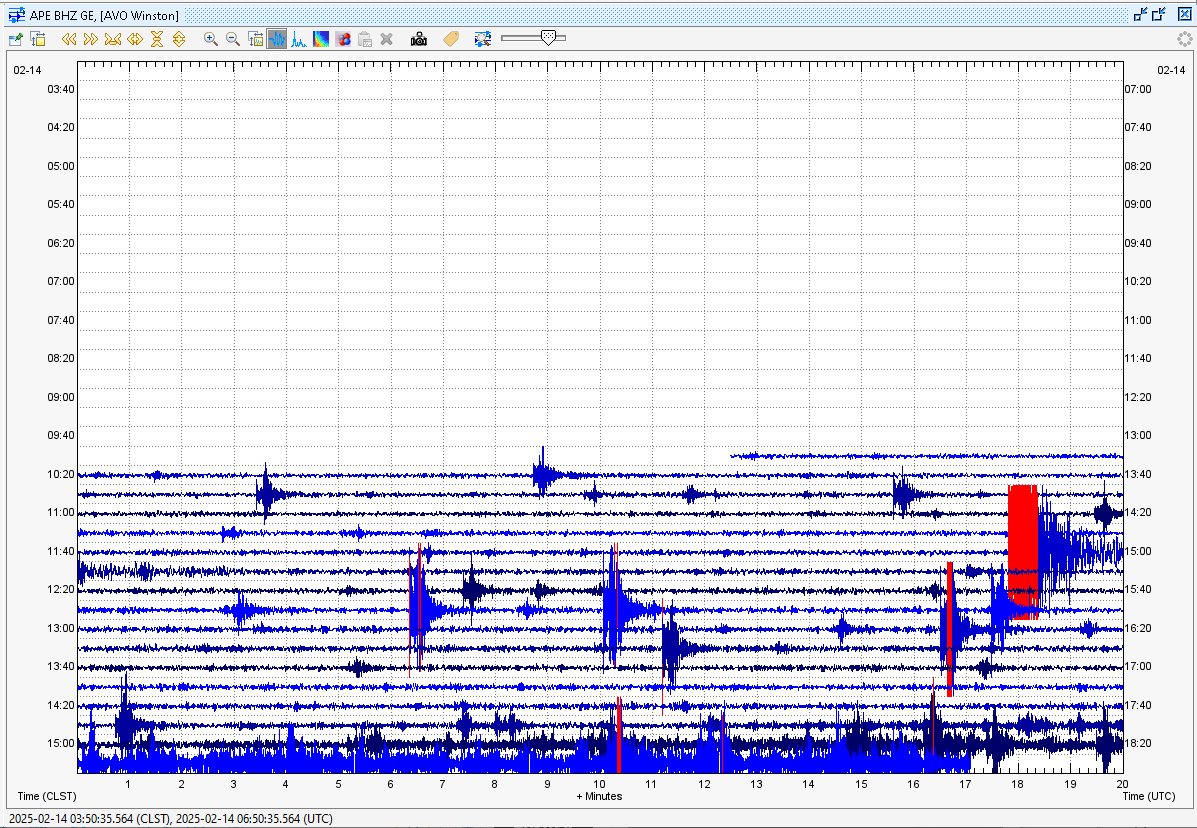Image resolution: width=1197 pixels, height=828 pixels.
Task: Open the spectrogram view
Action: click(x=321, y=39)
